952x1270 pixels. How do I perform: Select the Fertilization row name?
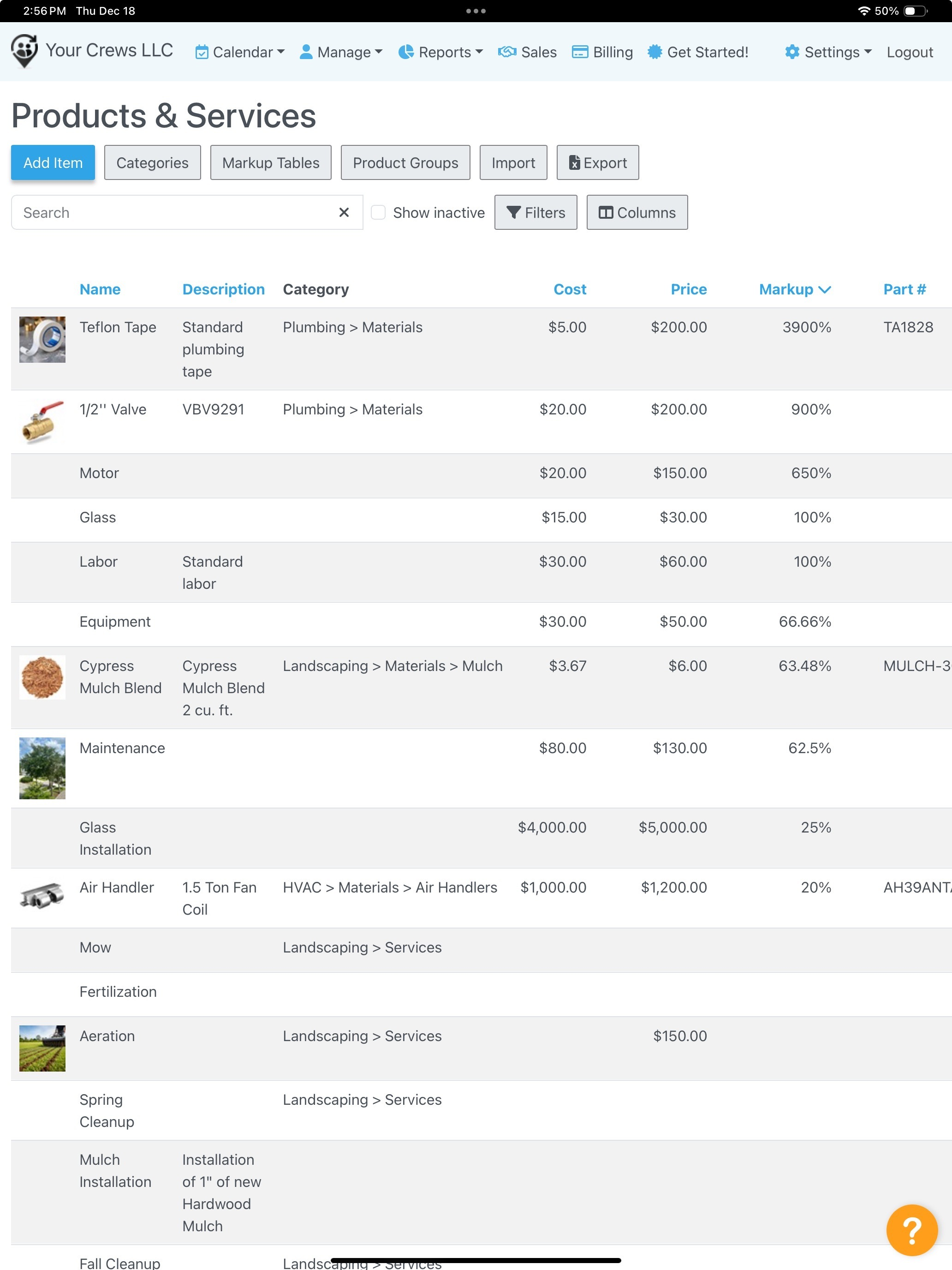pos(118,992)
